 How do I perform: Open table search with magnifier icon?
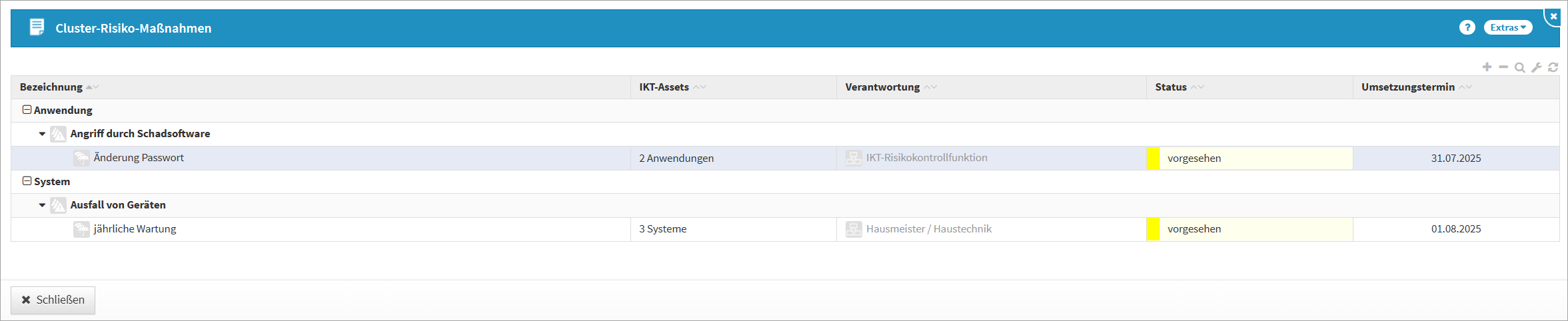(x=1520, y=67)
